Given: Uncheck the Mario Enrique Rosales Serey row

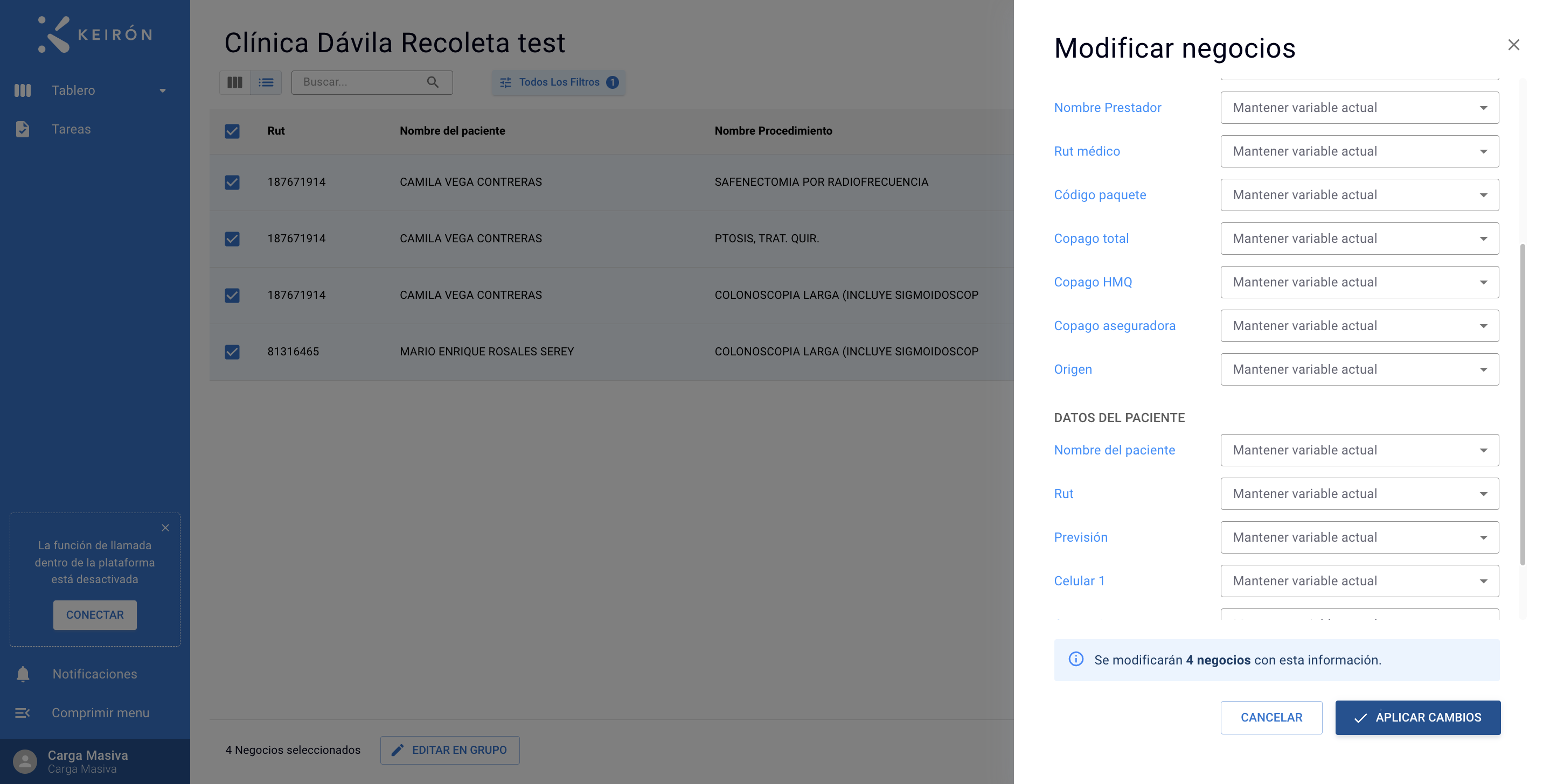Looking at the screenshot, I should (232, 352).
